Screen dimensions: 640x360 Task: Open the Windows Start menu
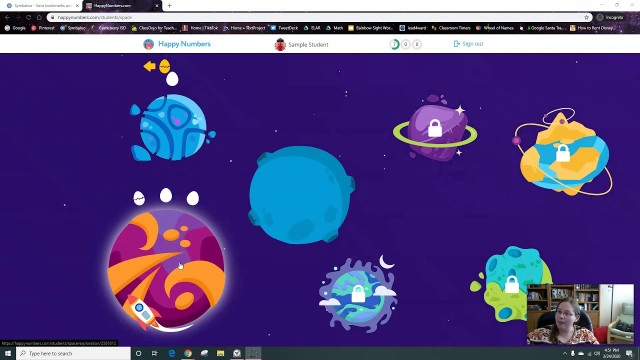click(8, 353)
